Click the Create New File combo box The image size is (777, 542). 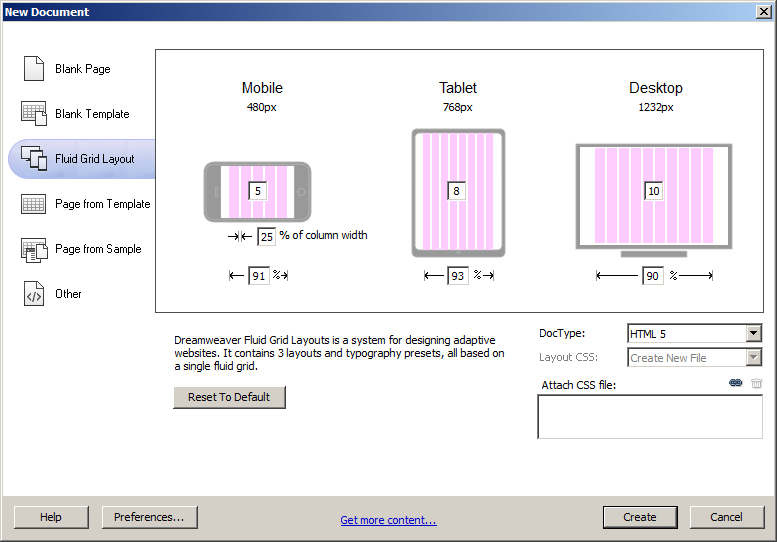[x=694, y=357]
